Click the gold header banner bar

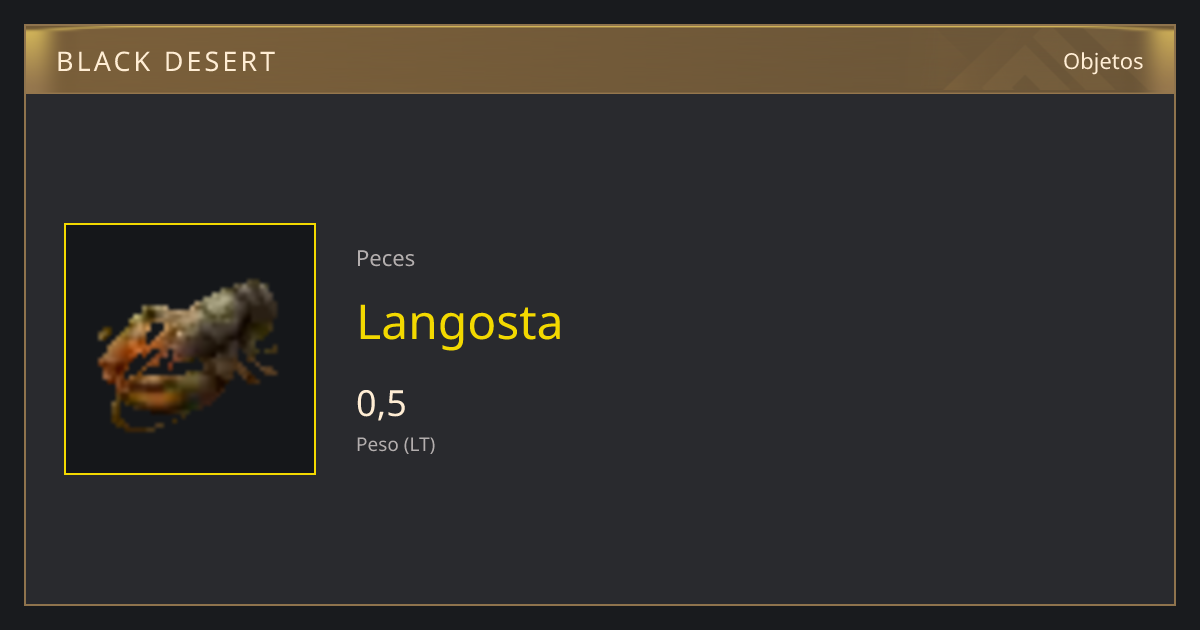pos(600,60)
